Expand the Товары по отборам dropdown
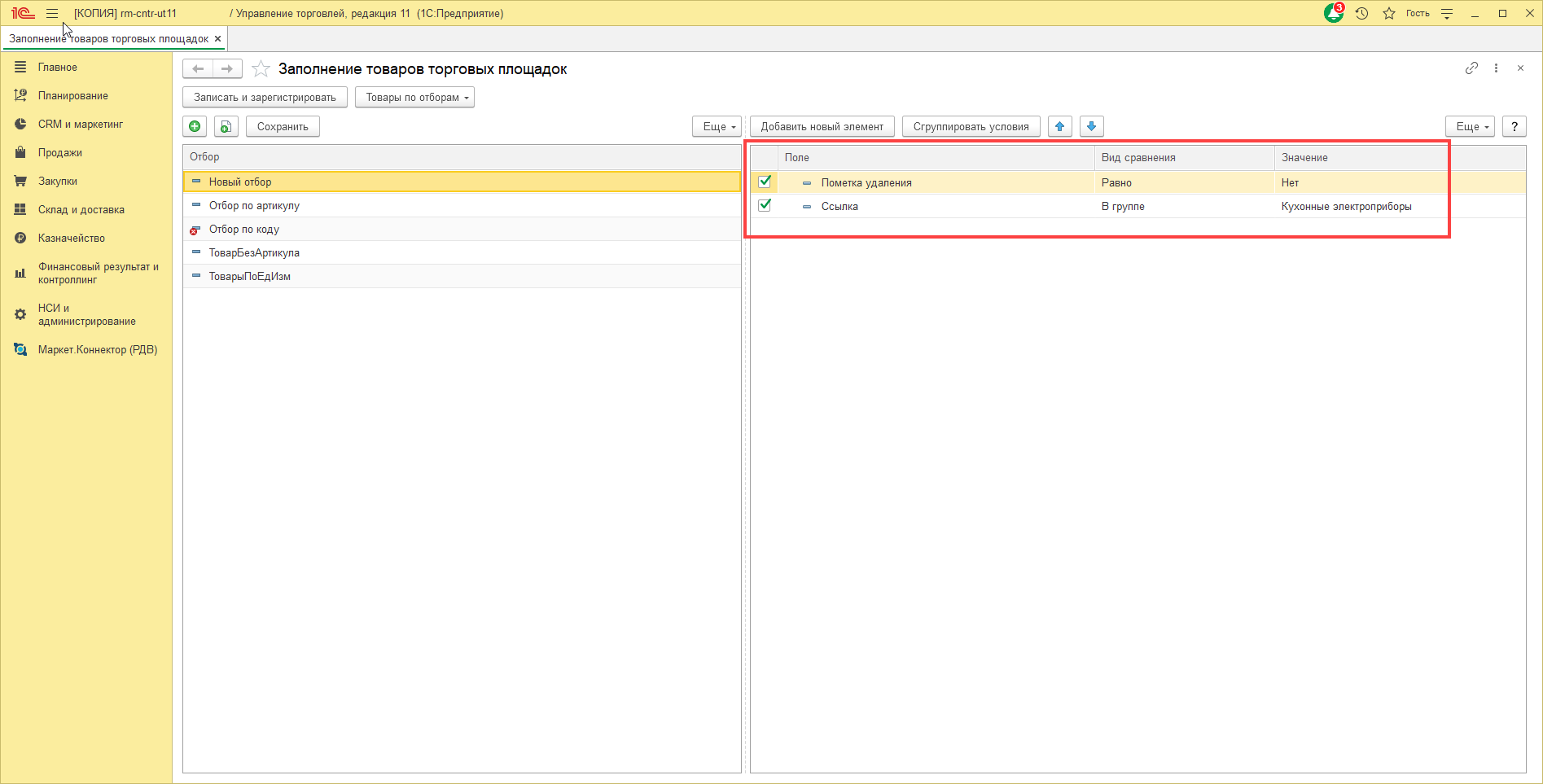The height and width of the screenshot is (784, 1543). pos(414,98)
